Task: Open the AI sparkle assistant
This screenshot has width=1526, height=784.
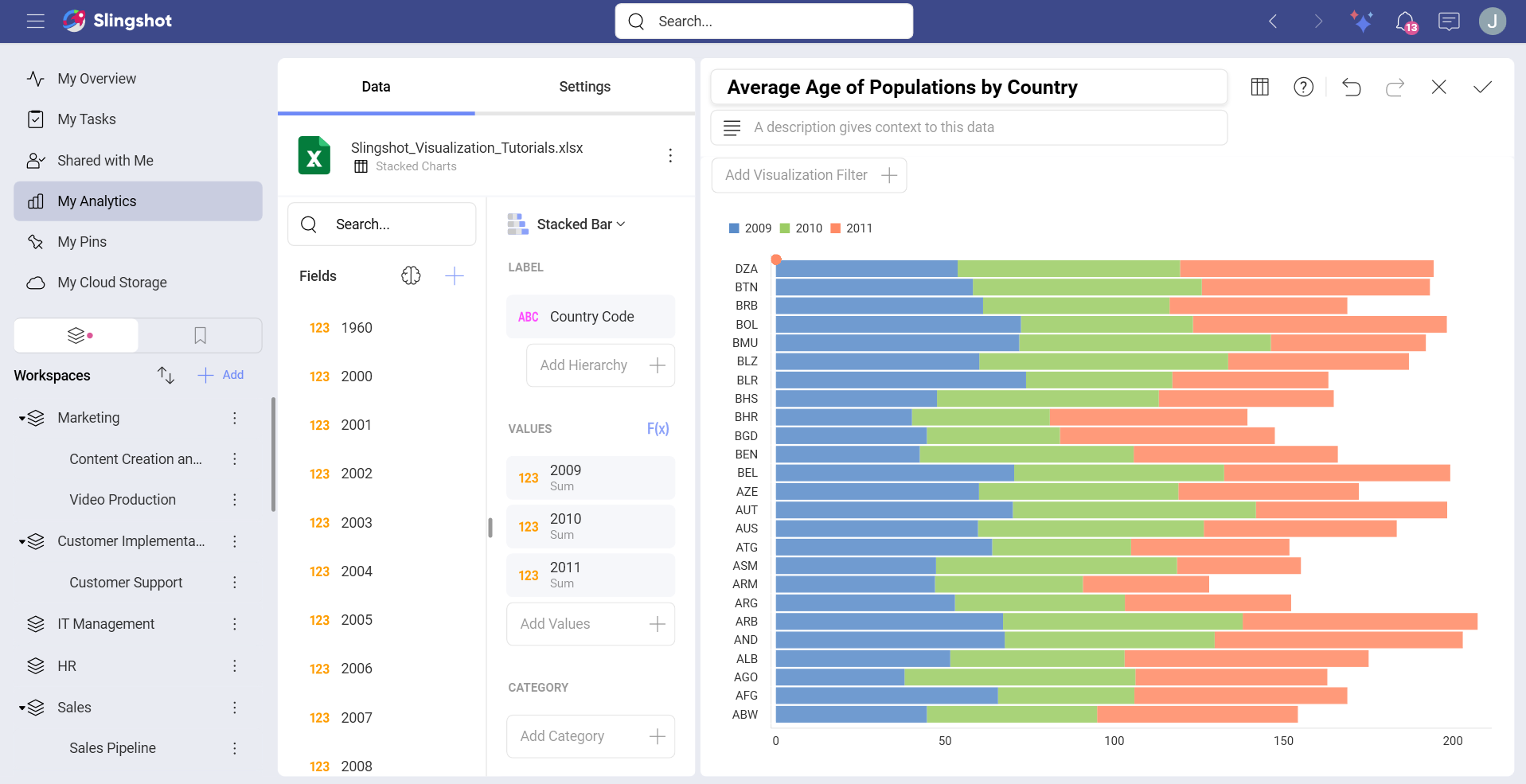Action: [x=1361, y=21]
